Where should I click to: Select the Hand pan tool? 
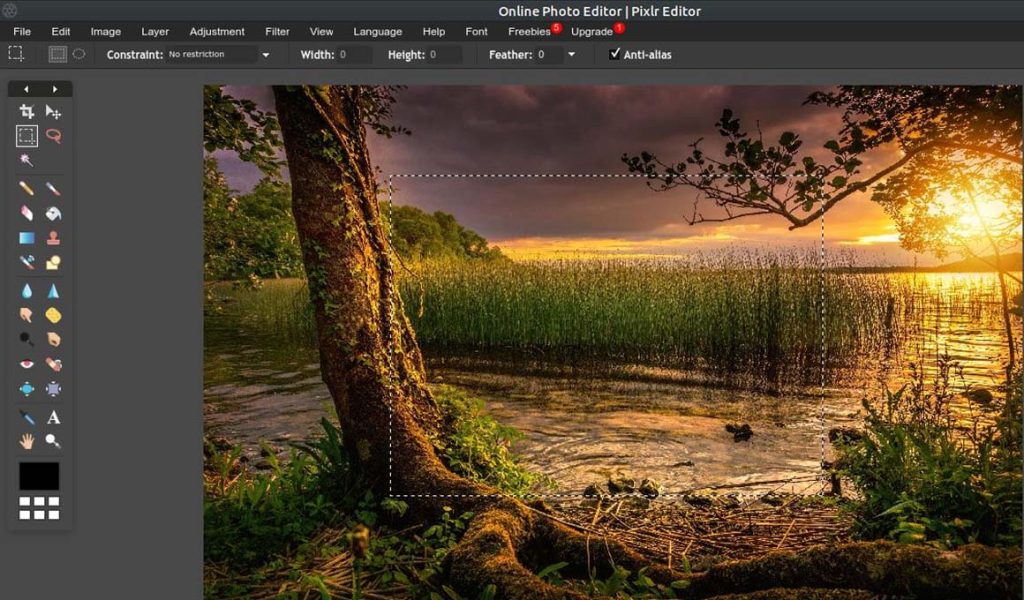coord(26,441)
